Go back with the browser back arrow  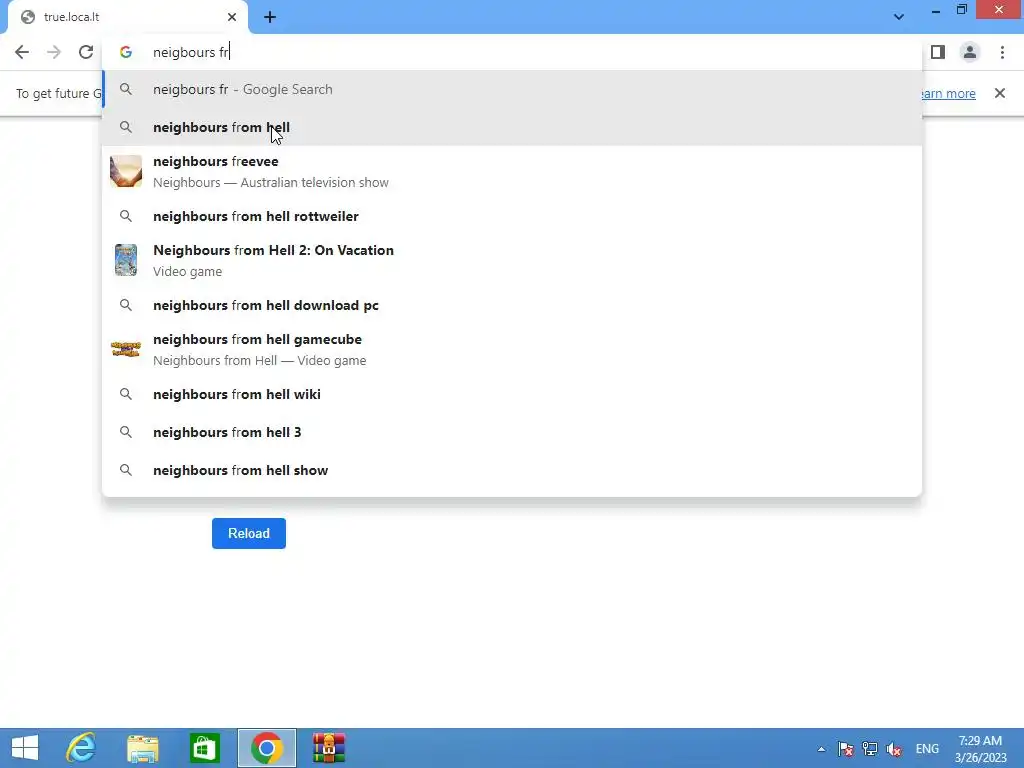click(22, 52)
